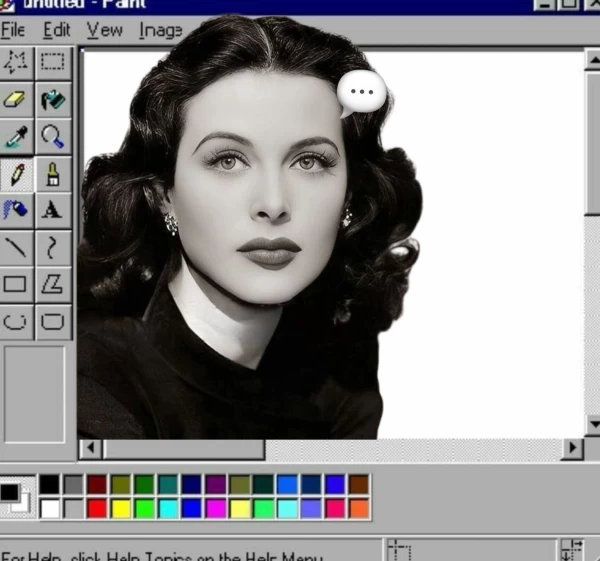Activate the Fill With Color bucket
The image size is (600, 561).
[x=53, y=99]
